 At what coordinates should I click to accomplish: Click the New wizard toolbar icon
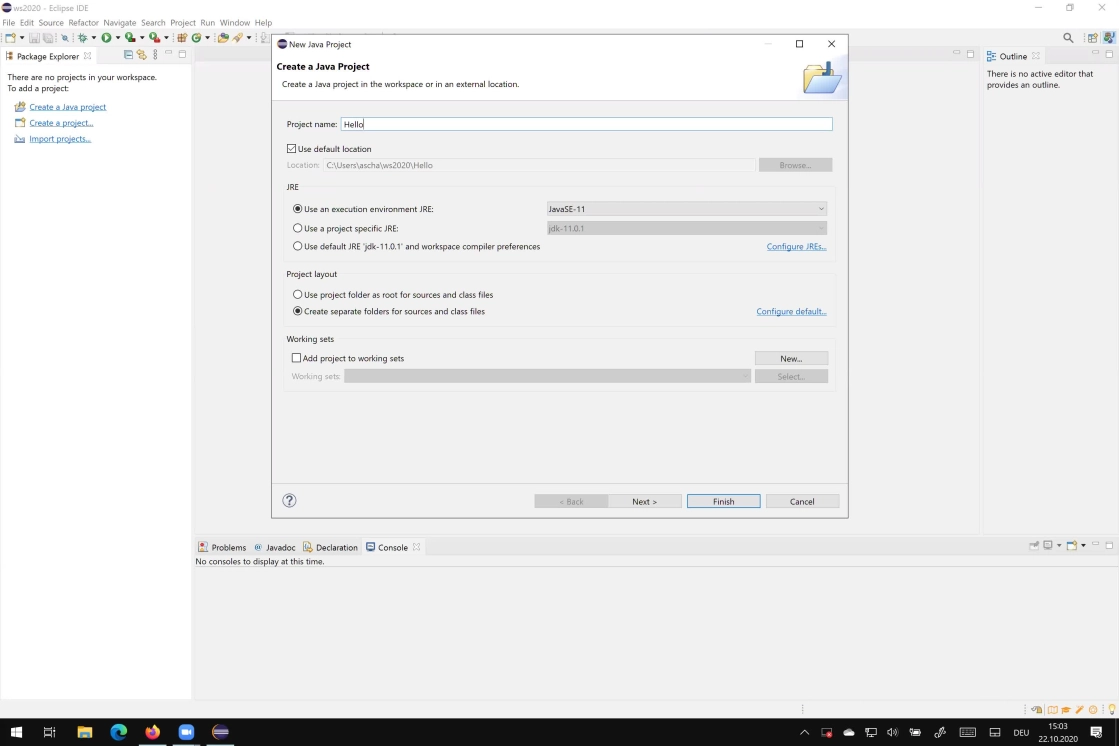pos(10,38)
